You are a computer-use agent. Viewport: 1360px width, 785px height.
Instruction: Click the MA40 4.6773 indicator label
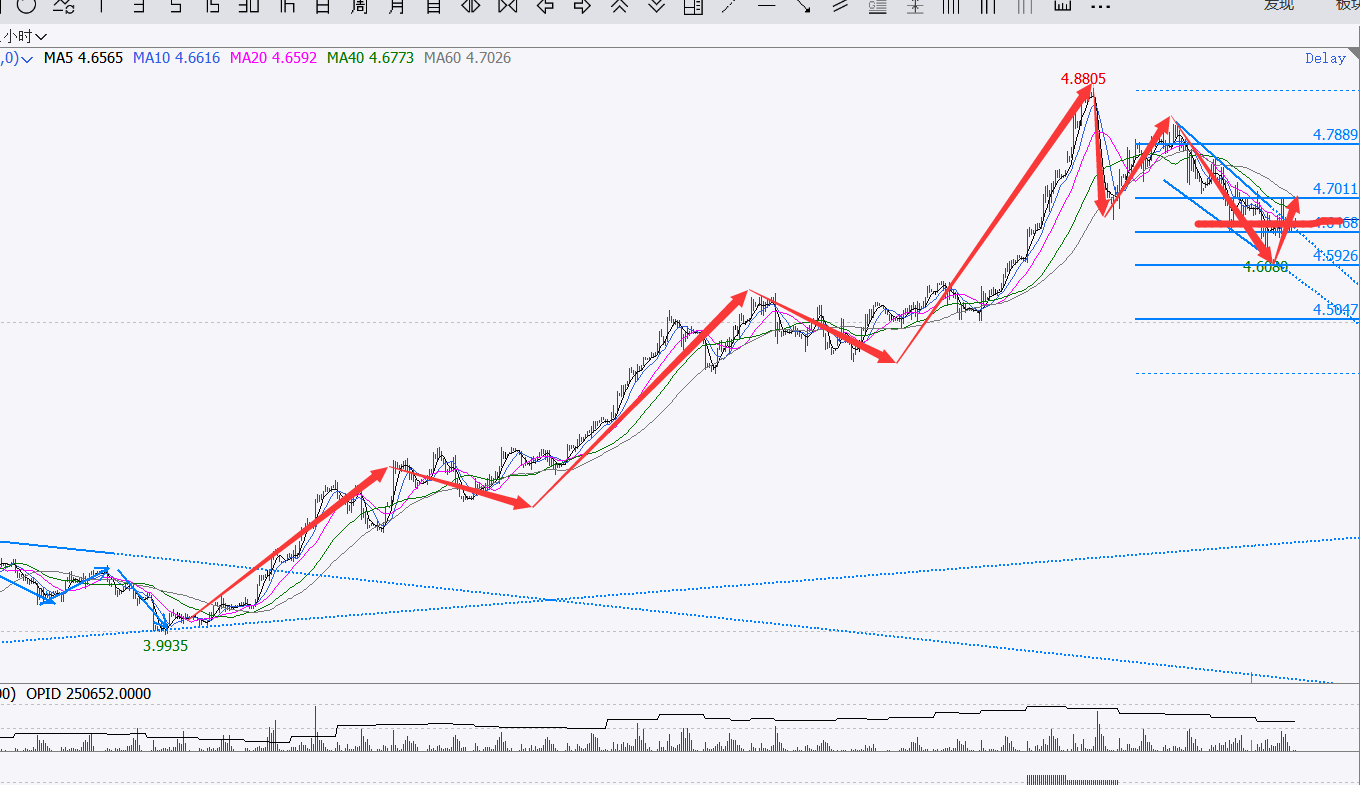370,58
